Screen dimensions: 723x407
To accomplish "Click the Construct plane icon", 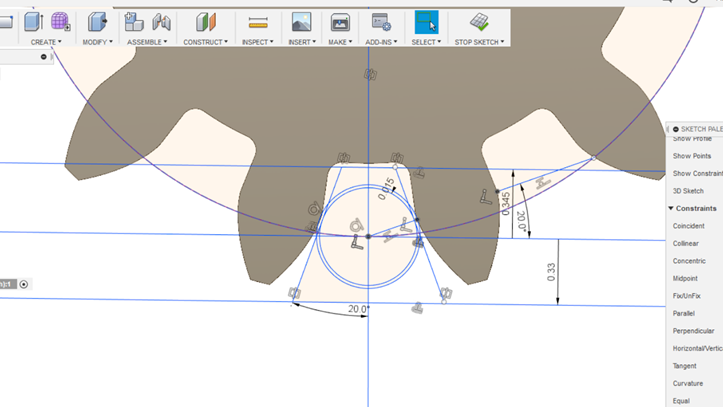I will pyautogui.click(x=206, y=22).
